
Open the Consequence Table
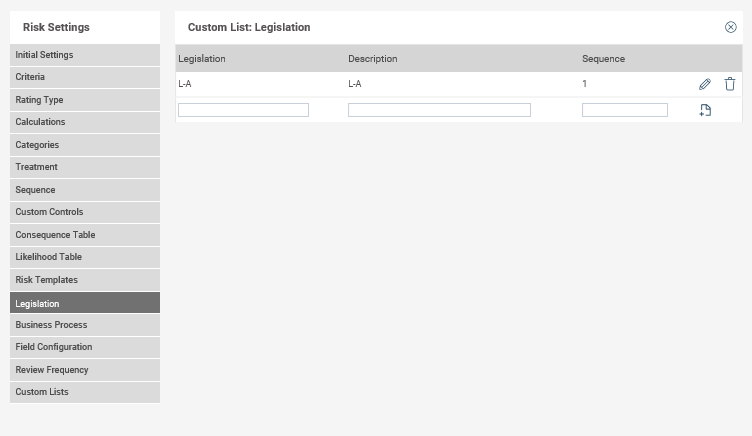[x=85, y=235]
